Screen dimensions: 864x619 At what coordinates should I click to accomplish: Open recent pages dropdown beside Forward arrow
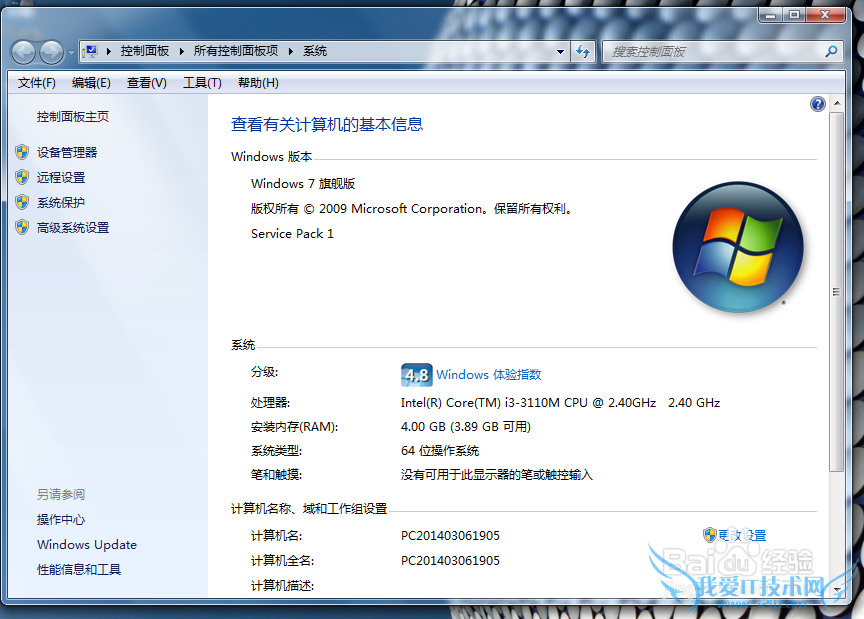(x=71, y=53)
